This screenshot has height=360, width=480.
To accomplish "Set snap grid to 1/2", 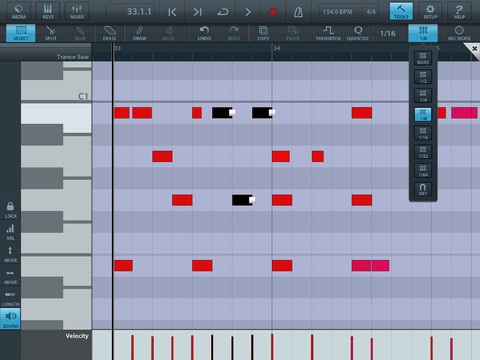I will point(423,77).
